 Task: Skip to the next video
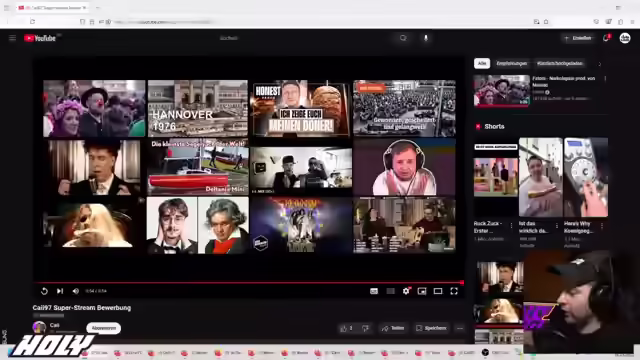[x=60, y=291]
